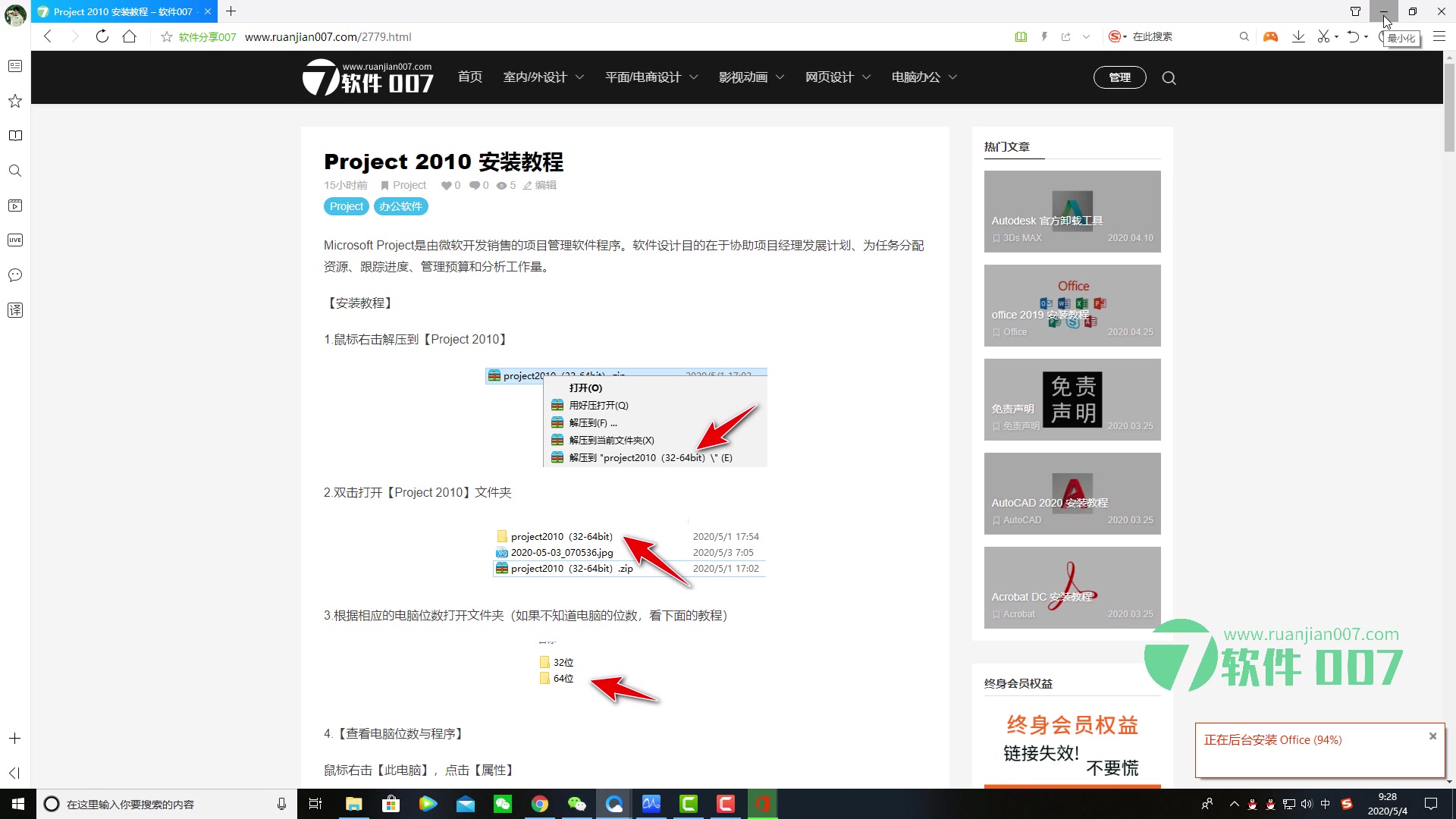
Task: Open the Windows Start menu
Action: point(18,804)
